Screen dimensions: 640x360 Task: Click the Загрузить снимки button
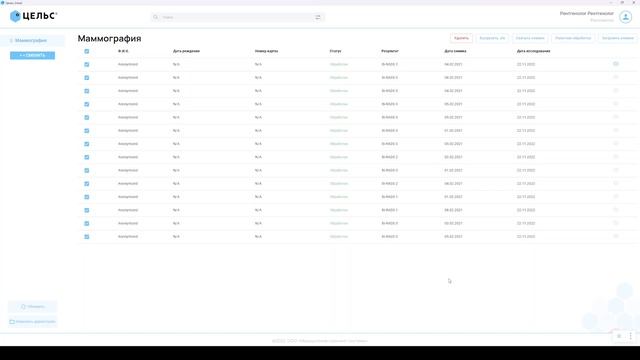pos(618,38)
